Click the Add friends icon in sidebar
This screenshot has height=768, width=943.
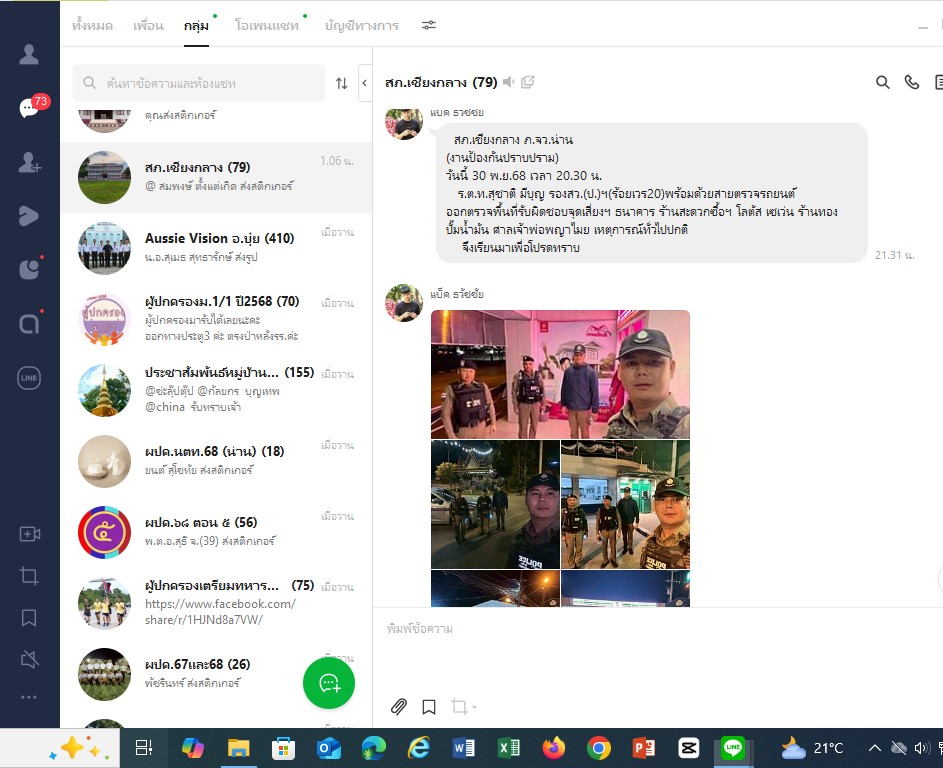[x=29, y=162]
